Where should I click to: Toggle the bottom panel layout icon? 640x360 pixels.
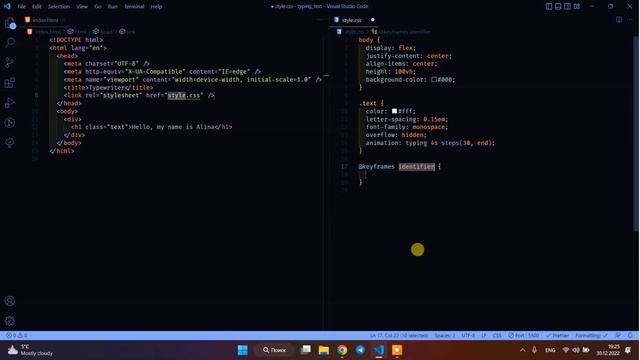[x=558, y=6]
